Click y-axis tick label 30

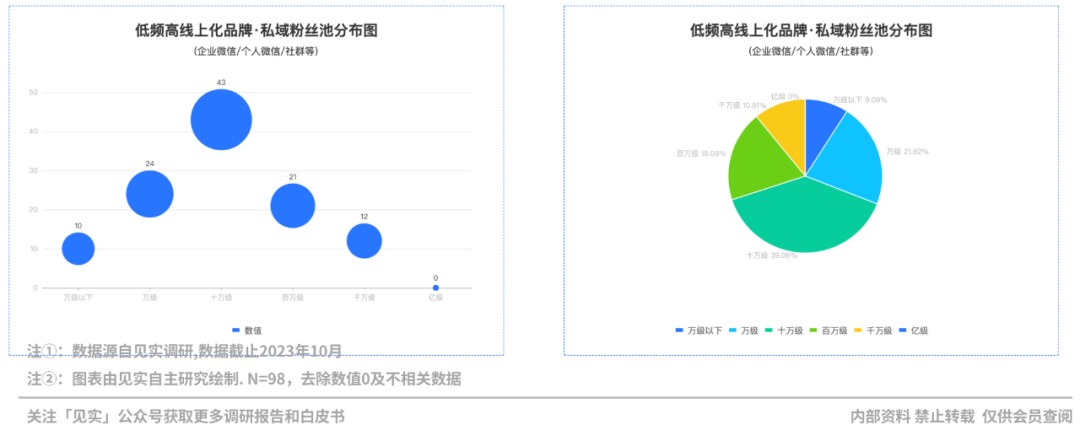tap(34, 170)
